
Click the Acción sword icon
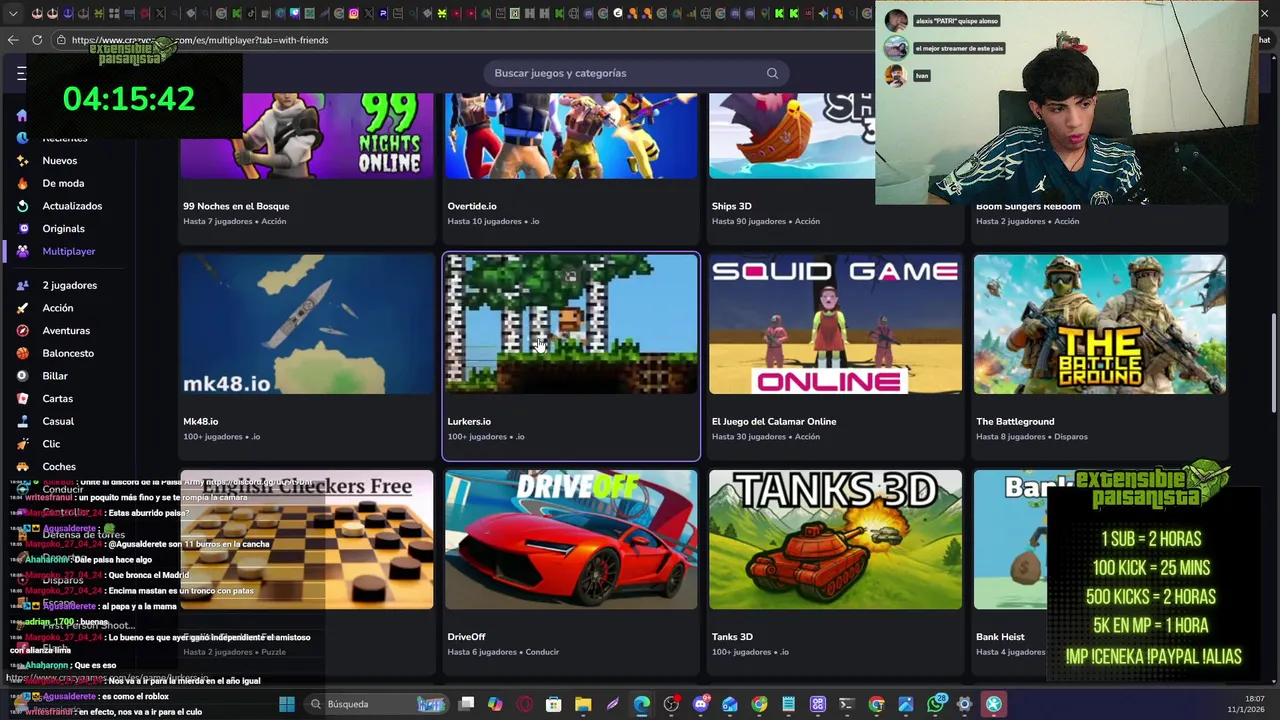coord(22,308)
